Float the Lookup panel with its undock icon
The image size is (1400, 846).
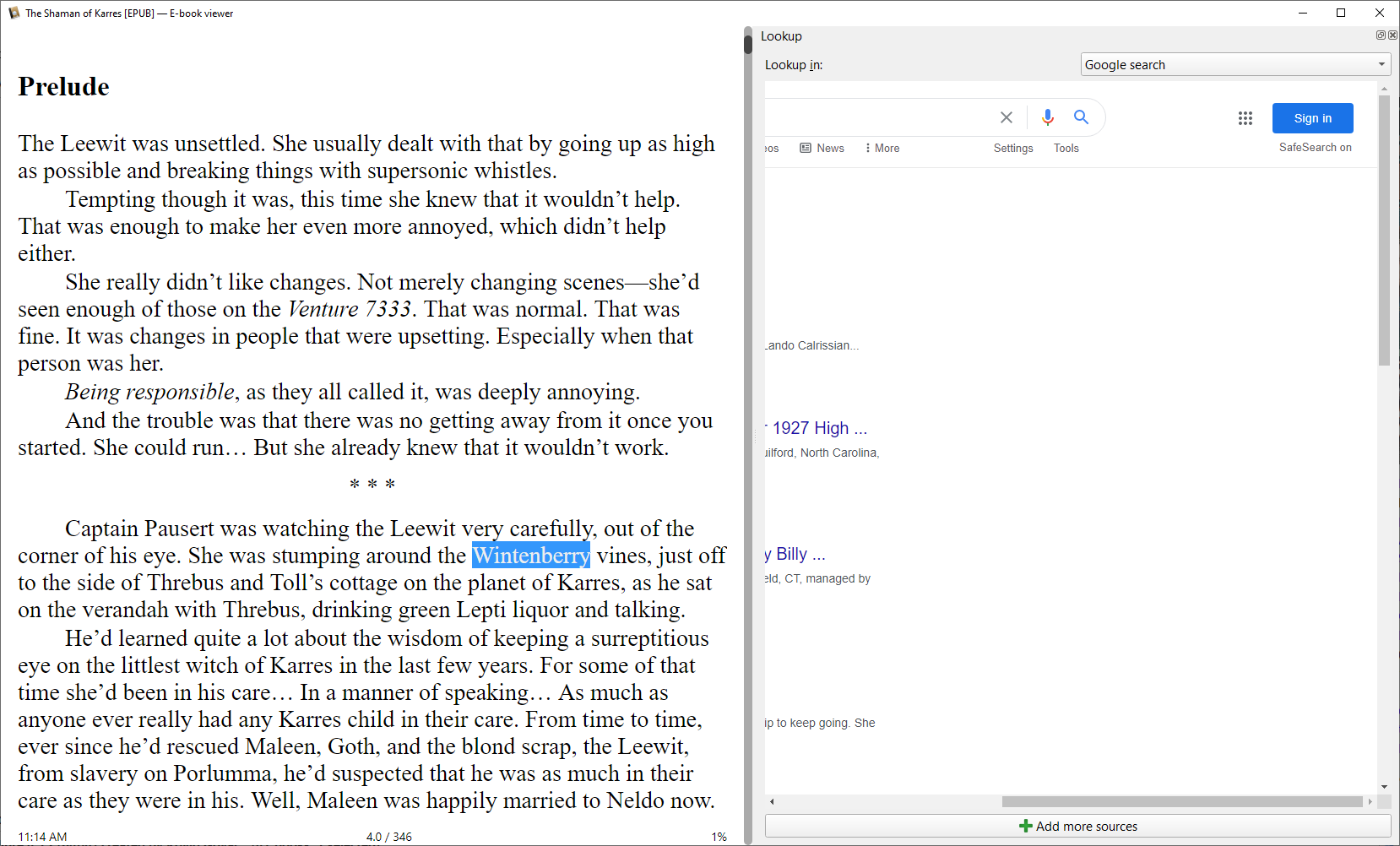(1381, 35)
